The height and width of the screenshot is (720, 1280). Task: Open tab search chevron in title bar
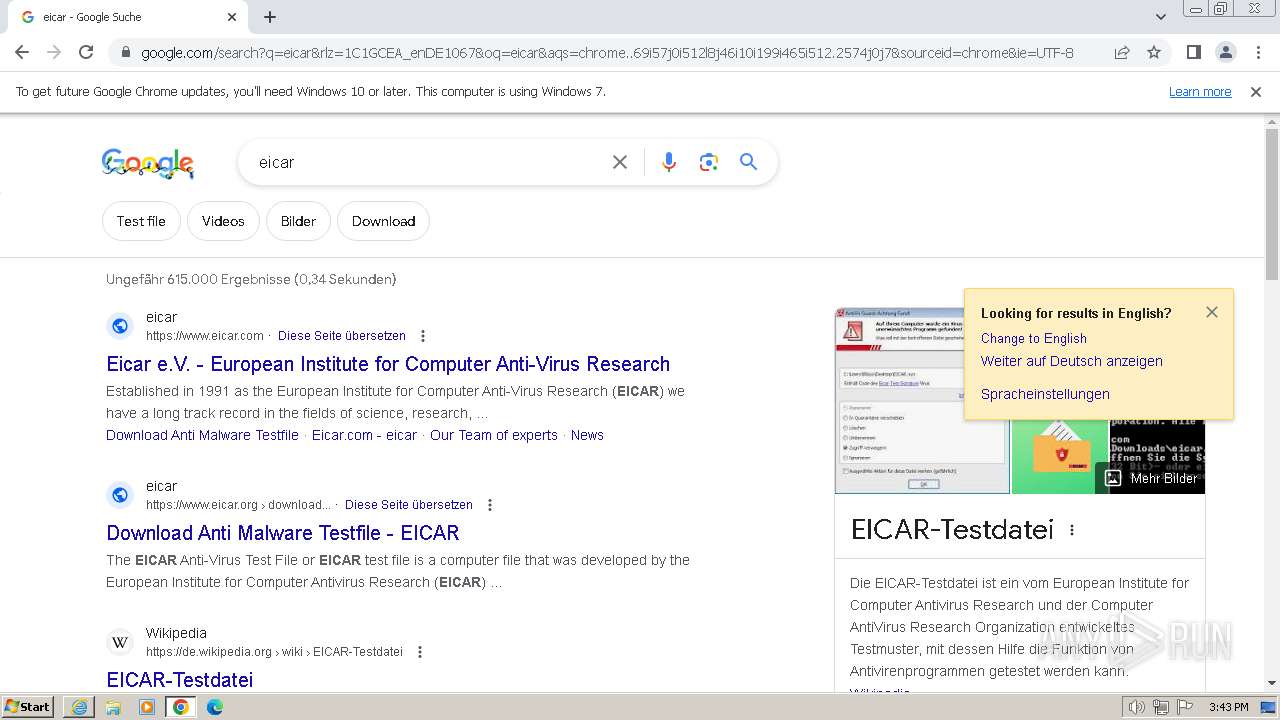(x=1161, y=17)
